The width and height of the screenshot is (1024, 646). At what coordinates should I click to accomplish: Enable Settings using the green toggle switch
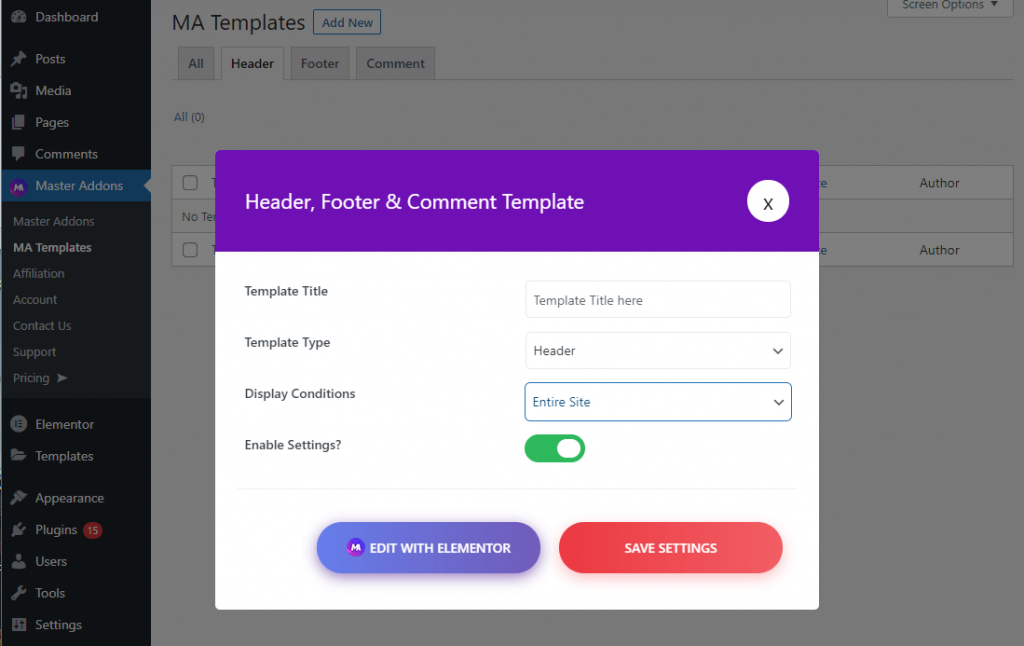[554, 448]
